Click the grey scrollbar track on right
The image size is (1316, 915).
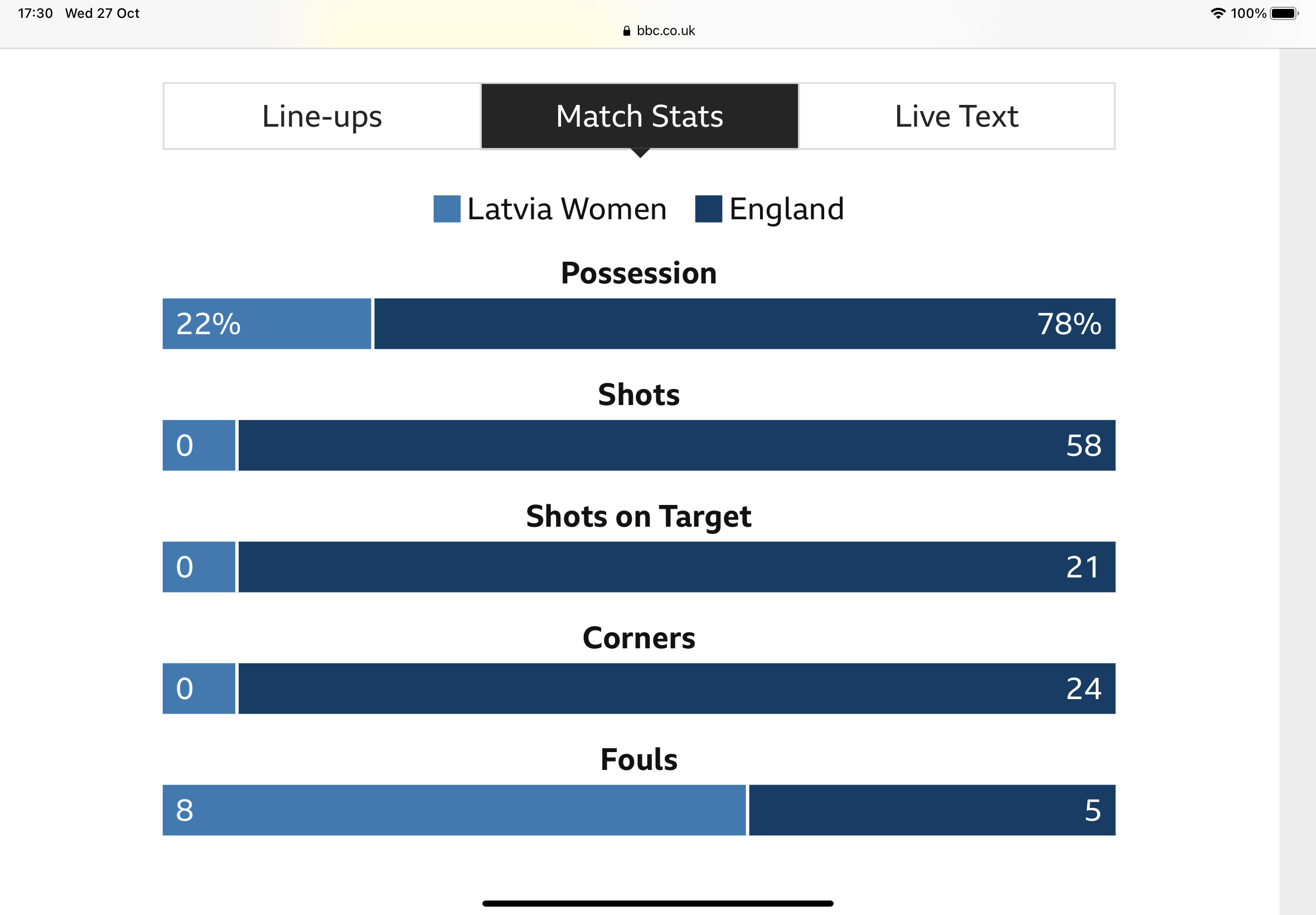tap(1297, 481)
